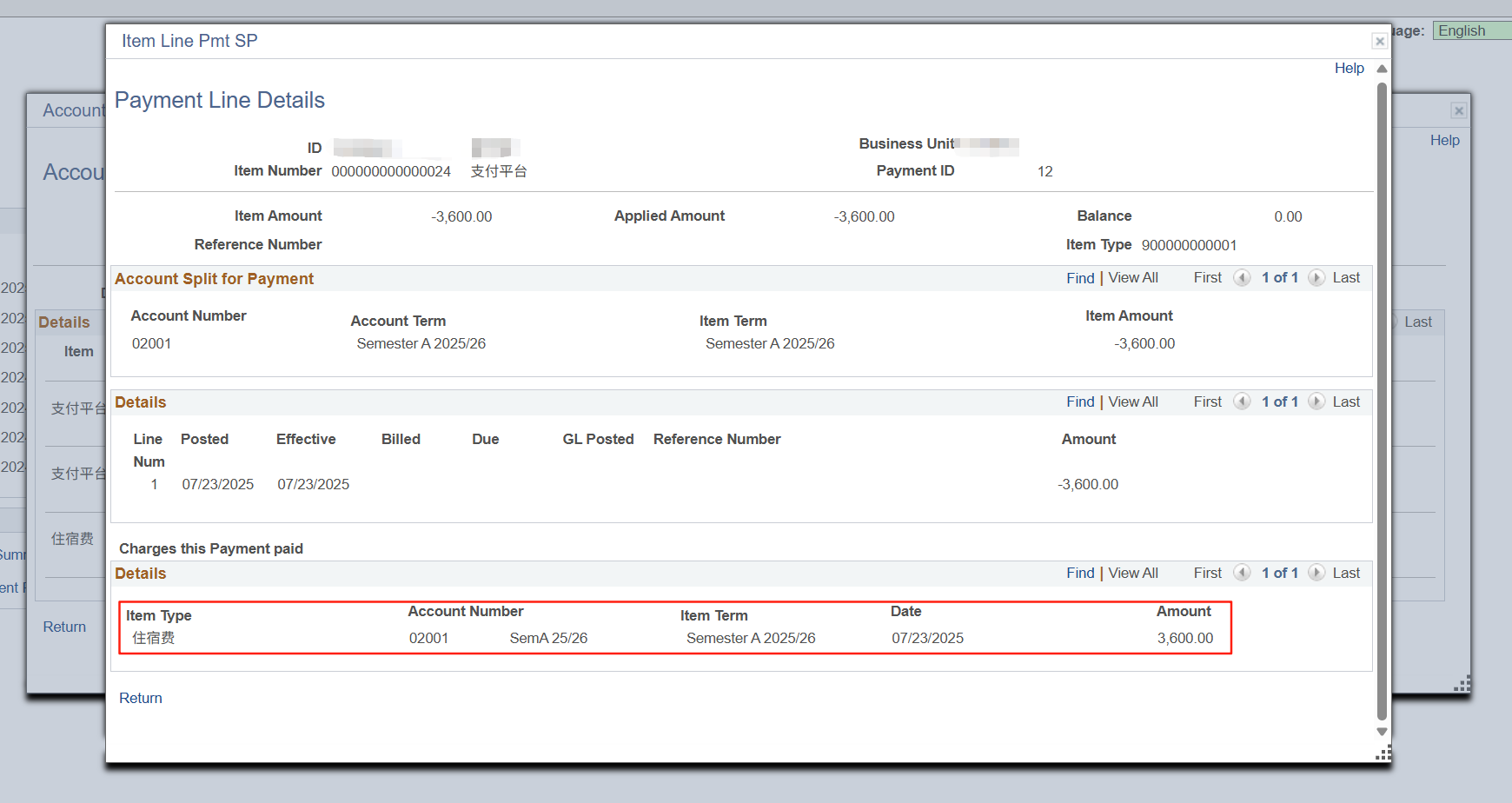Click Find in the payment Details section
This screenshot has height=803, width=1512.
tap(1080, 401)
